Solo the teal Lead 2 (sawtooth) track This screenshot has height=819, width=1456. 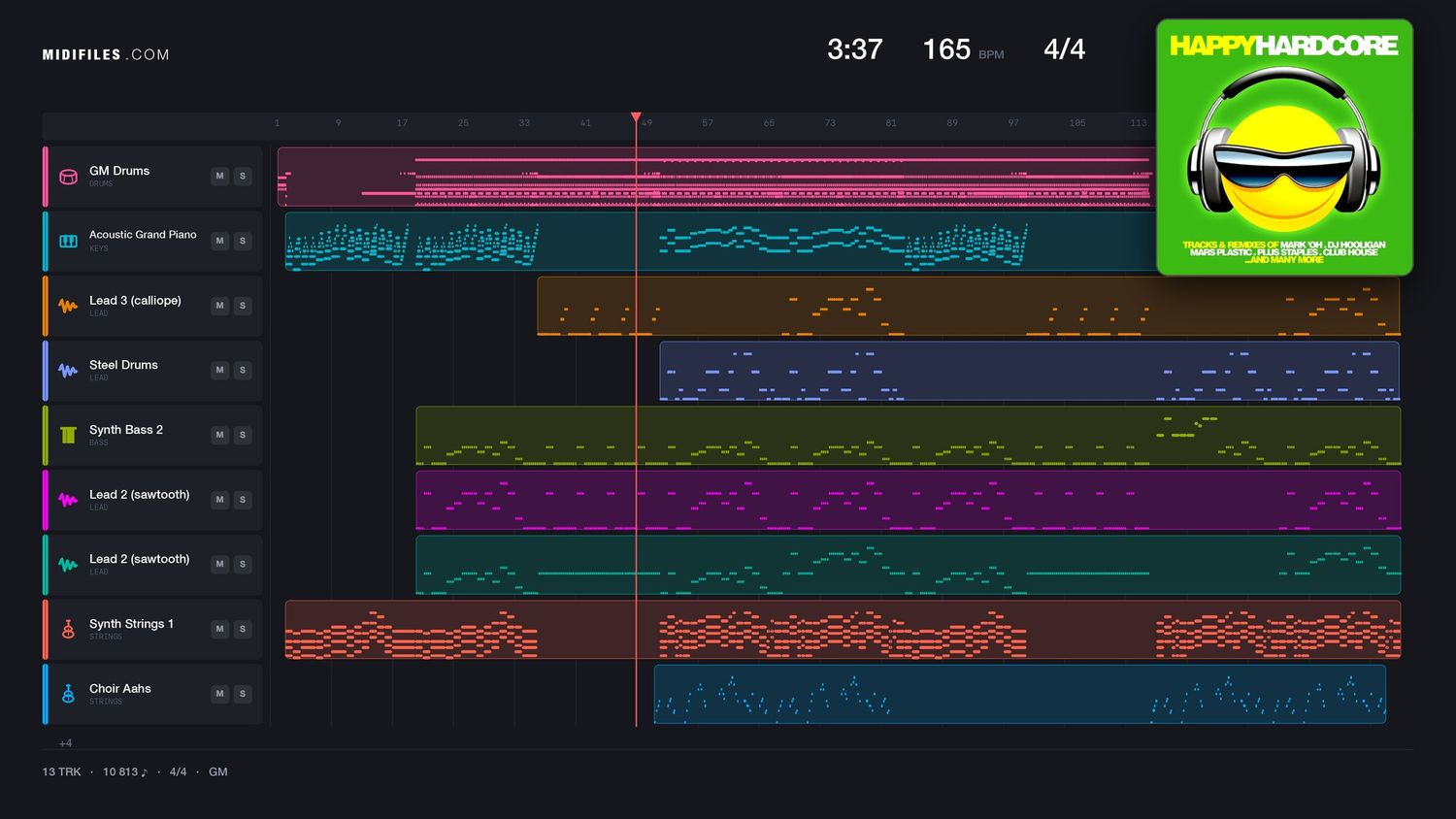243,565
